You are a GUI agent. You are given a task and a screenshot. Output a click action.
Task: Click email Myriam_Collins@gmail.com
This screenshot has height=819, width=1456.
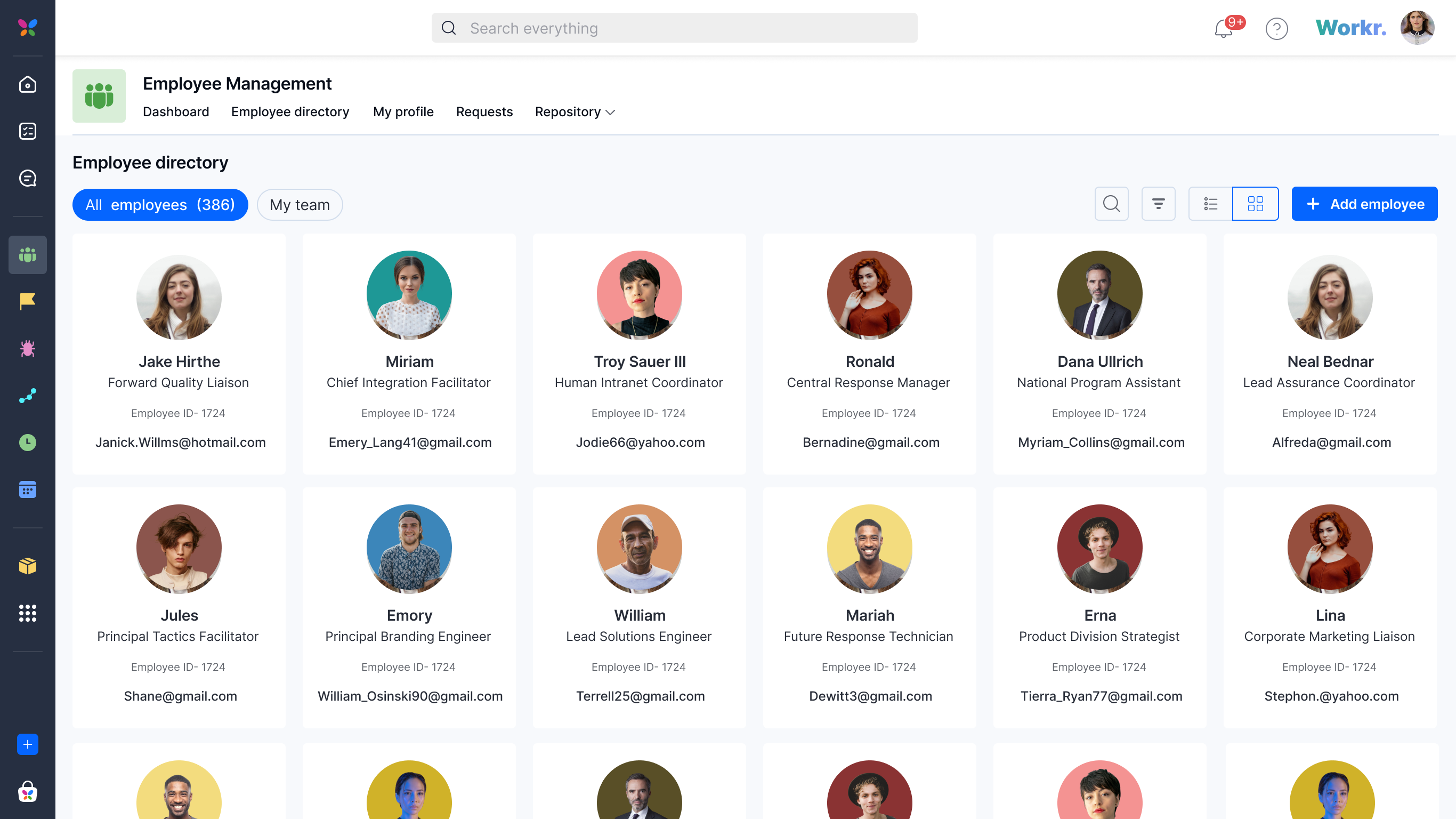[1101, 443]
